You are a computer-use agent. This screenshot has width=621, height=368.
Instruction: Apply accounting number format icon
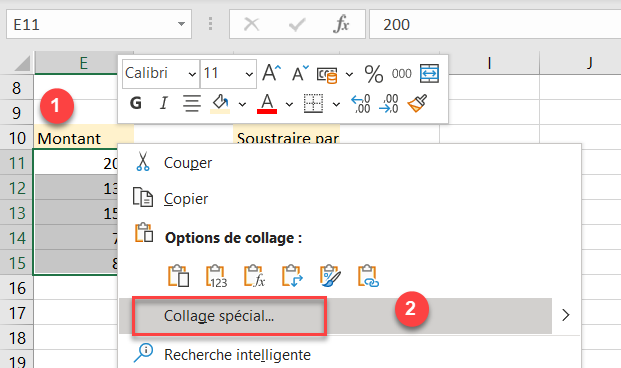click(x=327, y=74)
